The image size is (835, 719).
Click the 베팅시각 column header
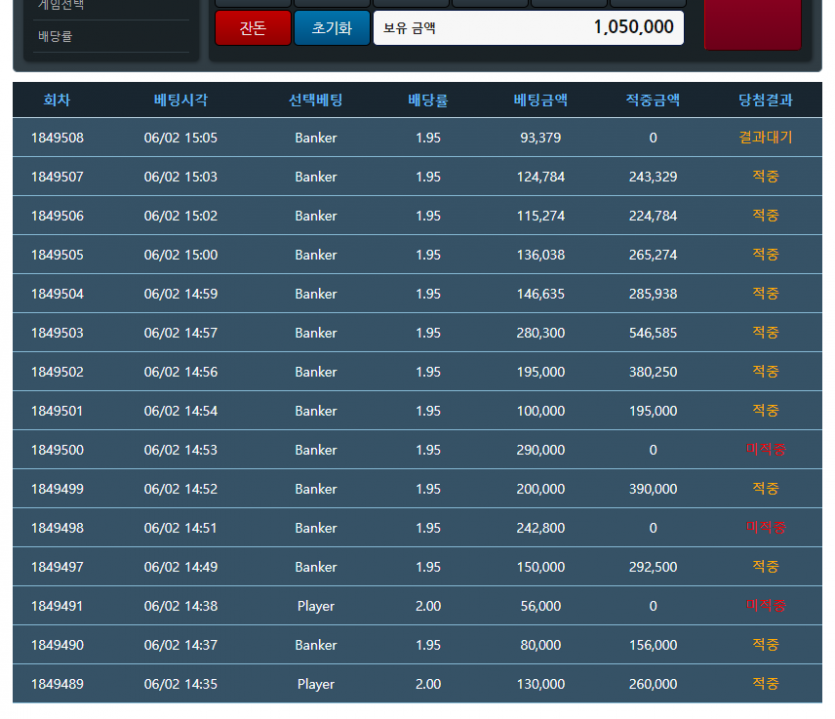pos(181,100)
